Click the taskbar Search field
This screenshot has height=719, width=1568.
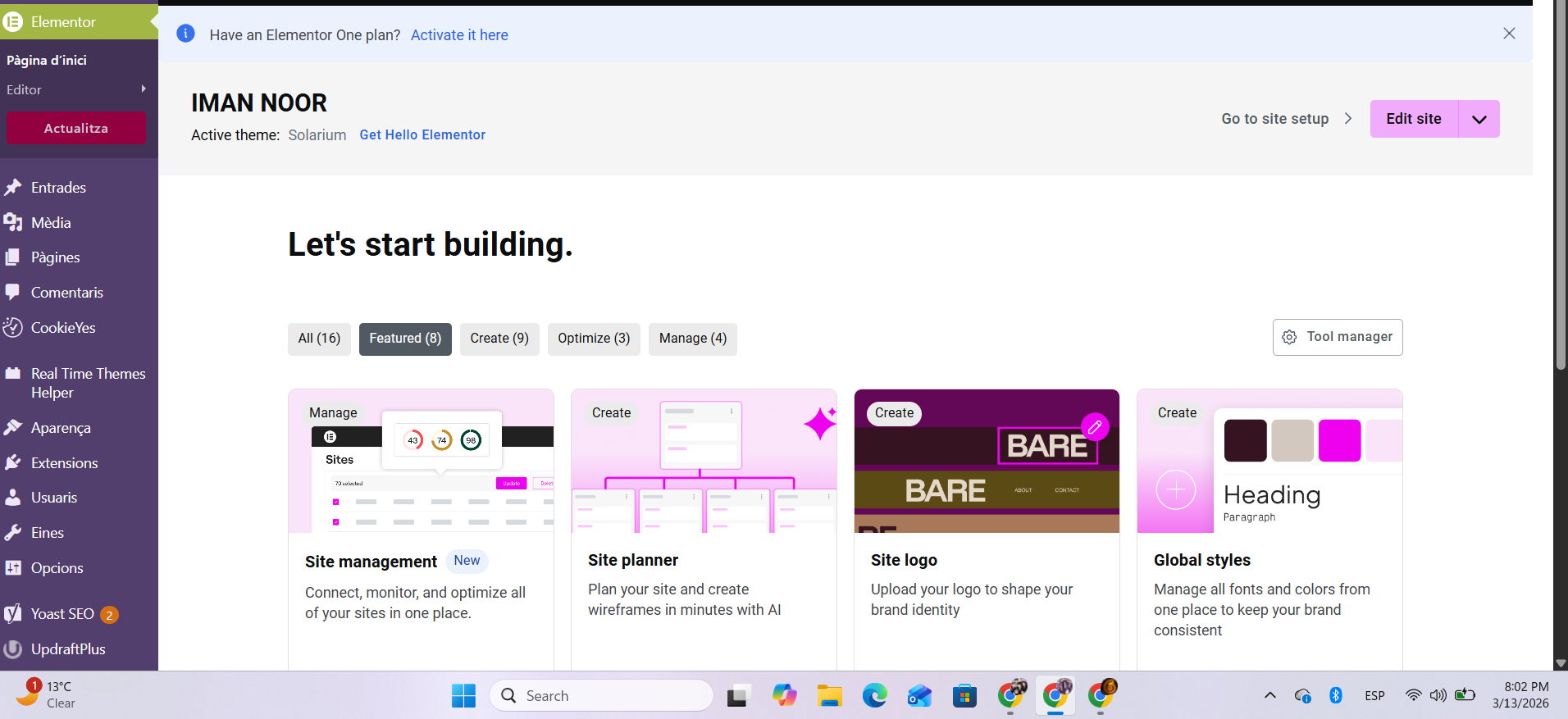(601, 696)
